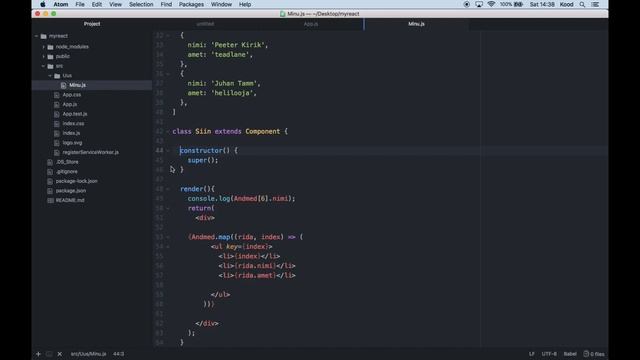This screenshot has width=640, height=360.
Task: Click src/Uus/Minu.js path in status bar
Action: pyautogui.click(x=89, y=354)
